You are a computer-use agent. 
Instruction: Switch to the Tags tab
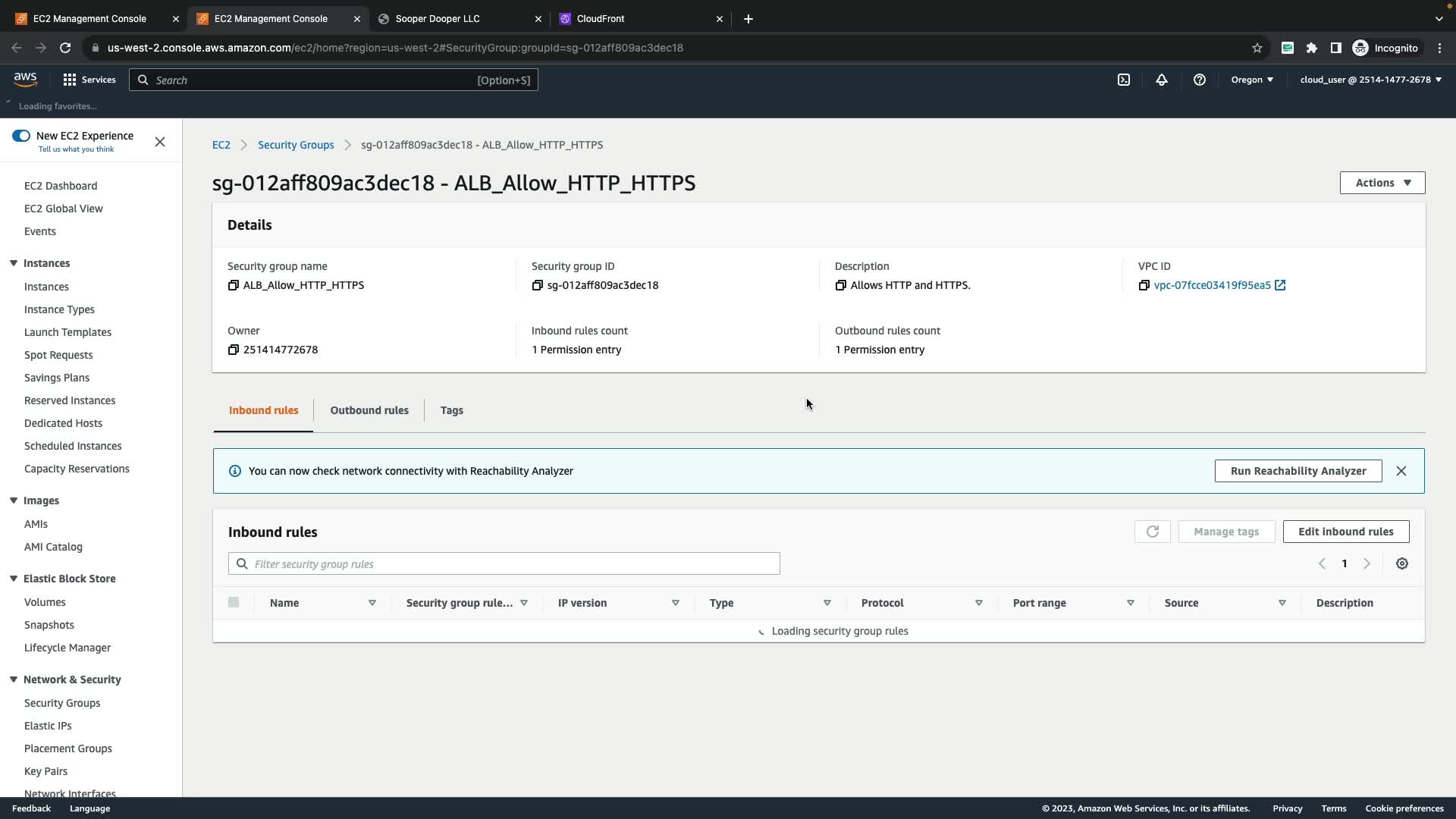(451, 410)
